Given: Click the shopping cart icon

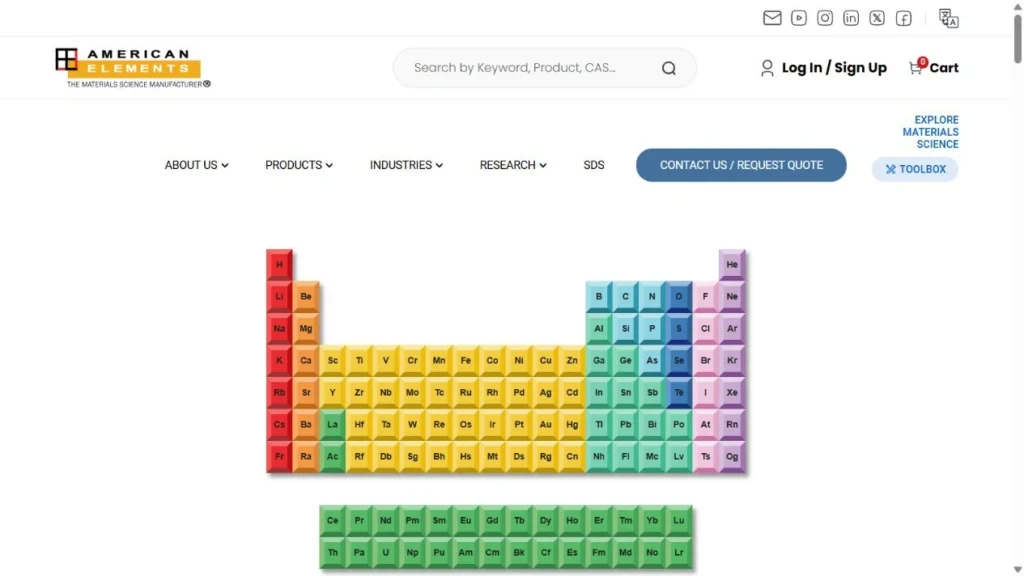Looking at the screenshot, I should tap(916, 67).
